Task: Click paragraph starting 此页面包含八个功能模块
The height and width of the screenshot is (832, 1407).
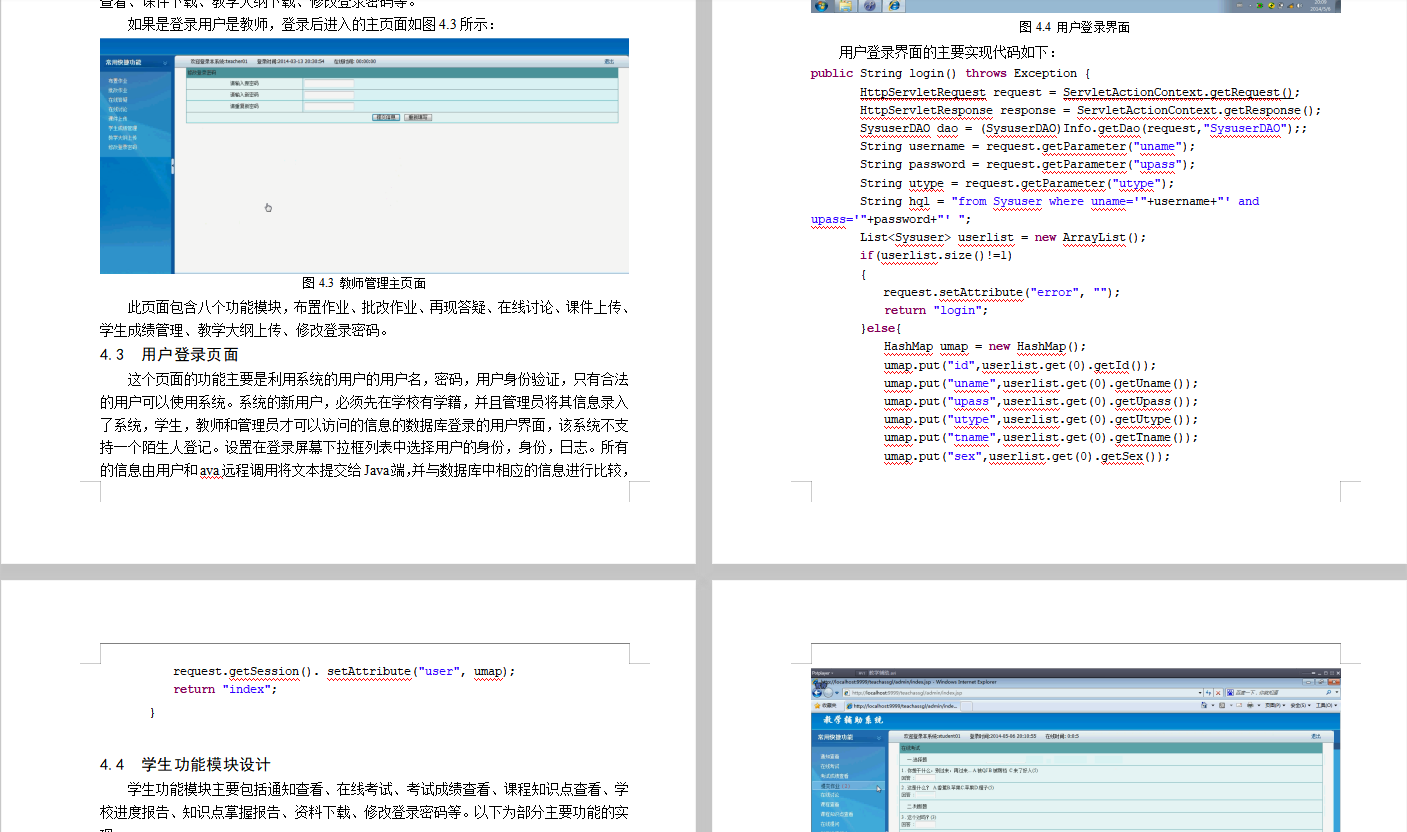Action: 364,318
